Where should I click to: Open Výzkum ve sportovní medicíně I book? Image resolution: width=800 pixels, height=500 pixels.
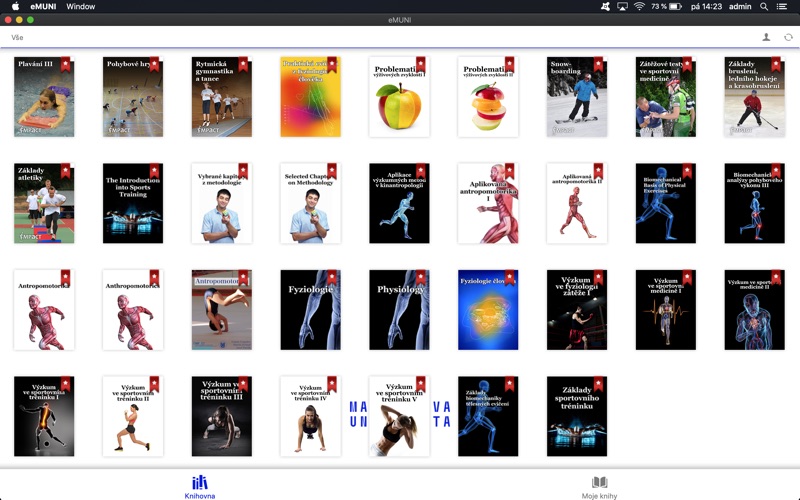665,310
